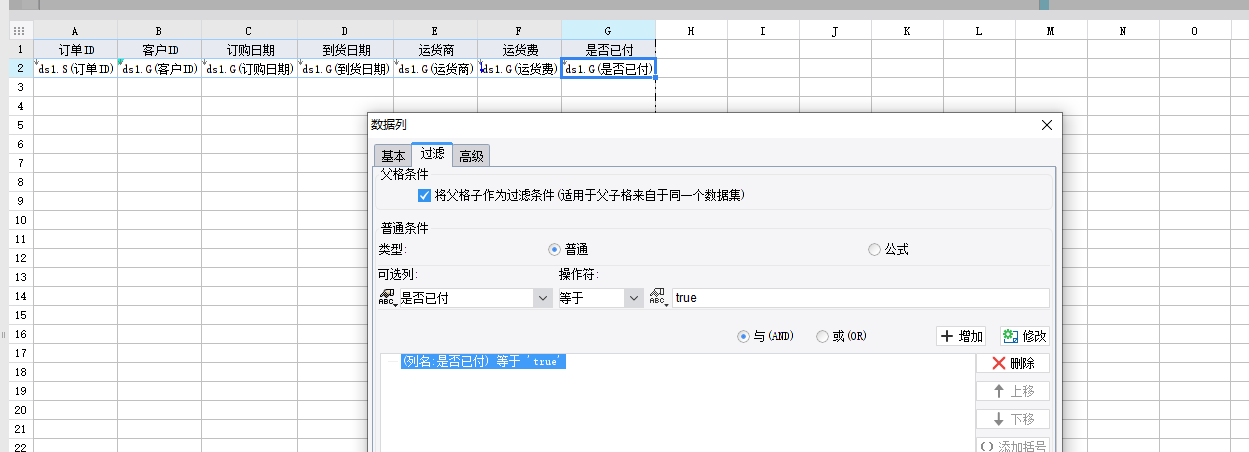Click the 增加 button
Screen dimensions: 1249x452
[961, 337]
